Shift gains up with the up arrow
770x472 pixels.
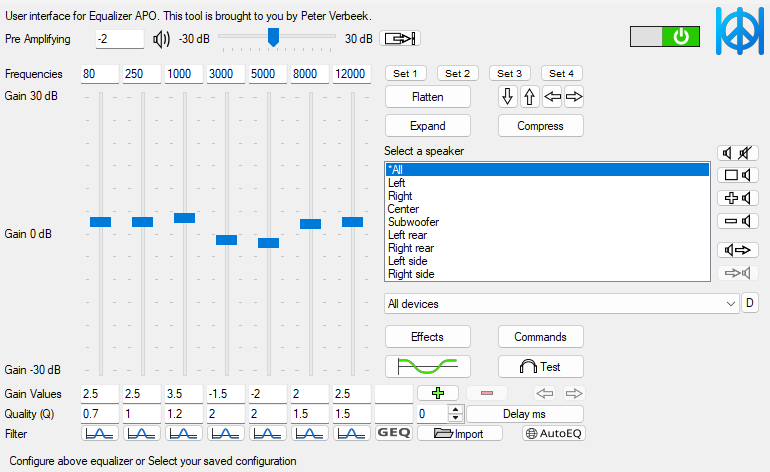[x=529, y=97]
